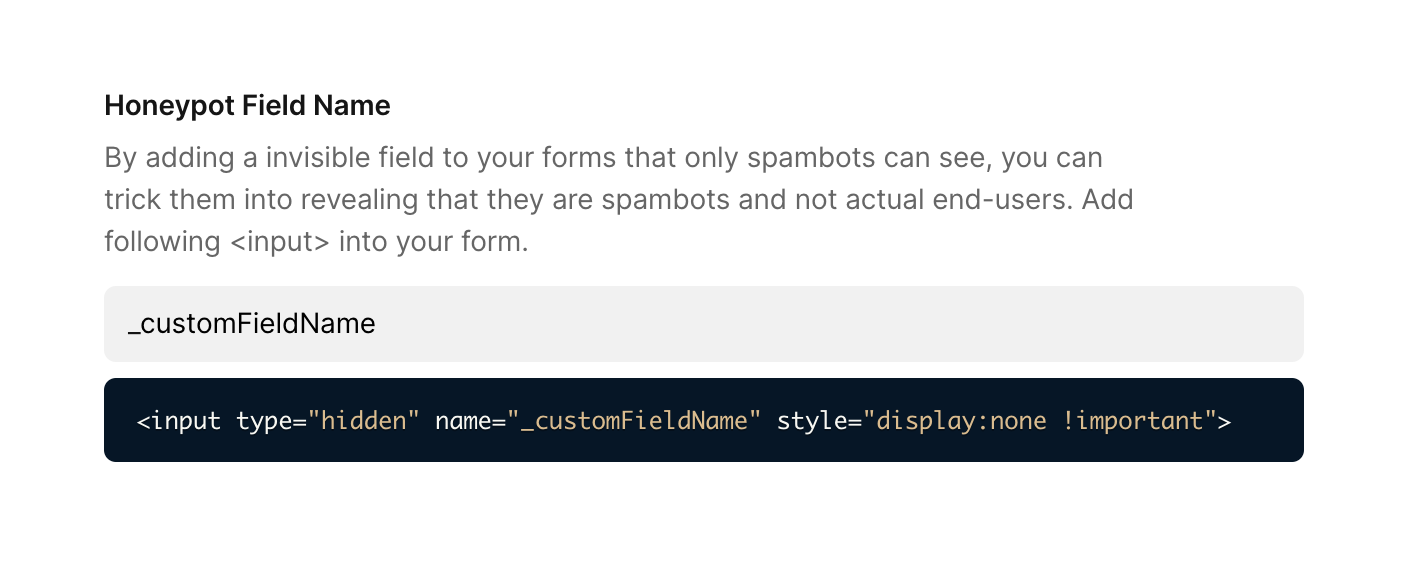Click the closing ">" bracket in code
Screen dimensions: 1420x588
pyautogui.click(x=1224, y=421)
